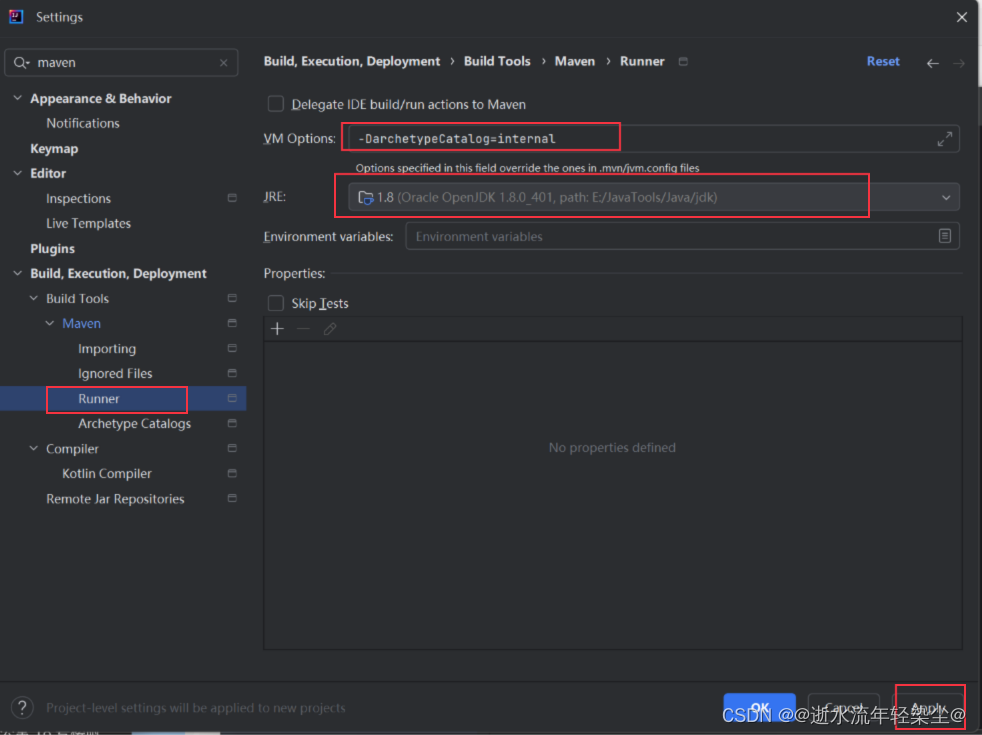The width and height of the screenshot is (982, 735).
Task: Click project-level icon beside Compiler
Action: click(232, 448)
